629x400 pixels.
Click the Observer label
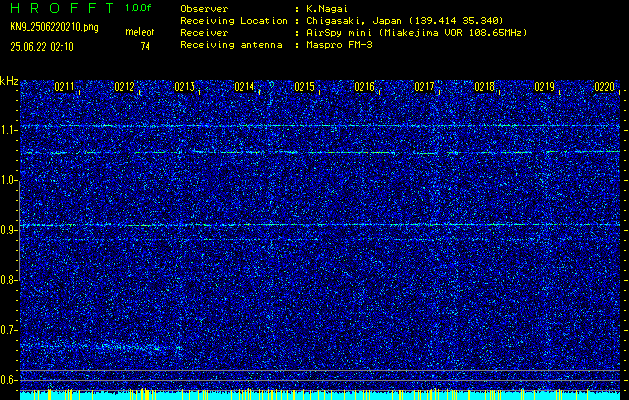(x=204, y=9)
